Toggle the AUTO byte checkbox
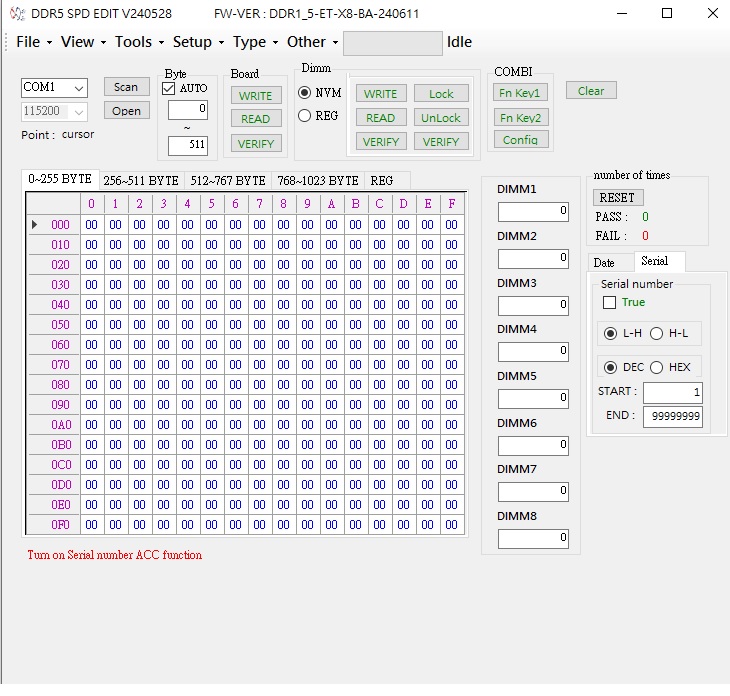The width and height of the screenshot is (730, 696). click(169, 89)
